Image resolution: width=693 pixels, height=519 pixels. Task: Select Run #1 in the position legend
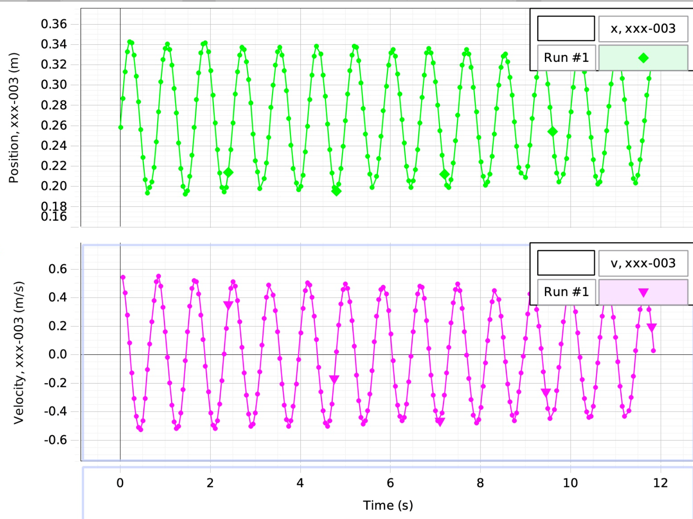(566, 57)
